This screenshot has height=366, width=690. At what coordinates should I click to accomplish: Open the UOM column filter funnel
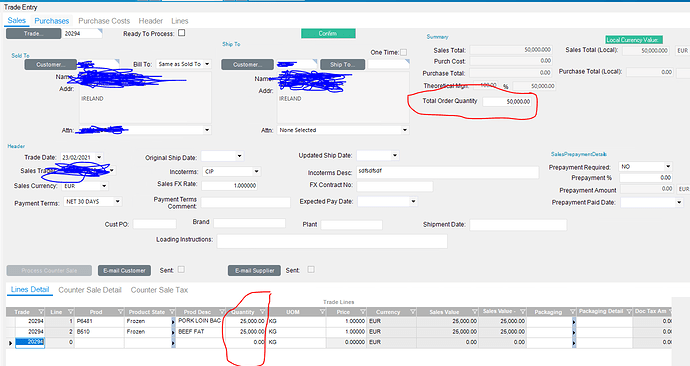(323, 312)
